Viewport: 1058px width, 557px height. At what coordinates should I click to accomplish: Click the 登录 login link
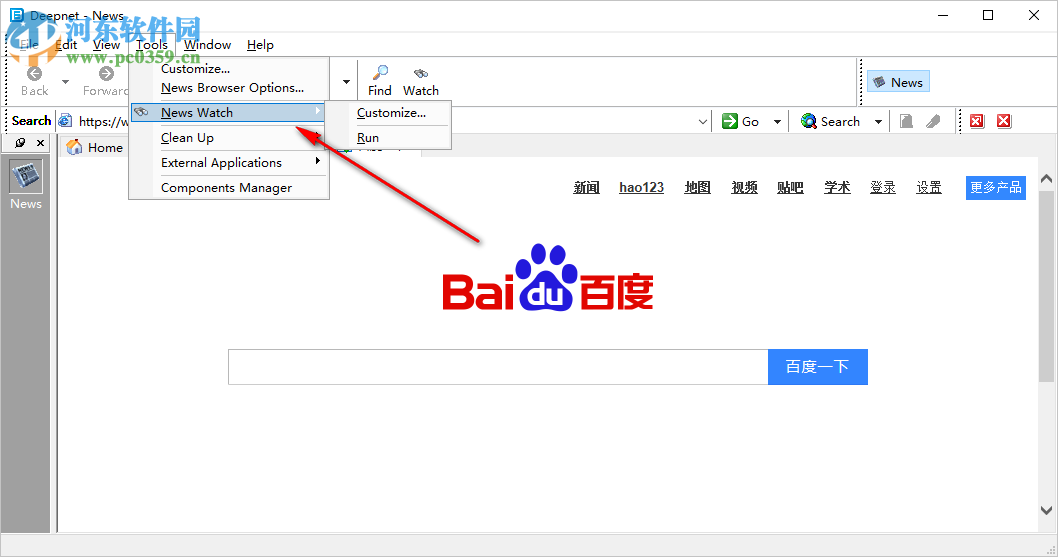883,187
